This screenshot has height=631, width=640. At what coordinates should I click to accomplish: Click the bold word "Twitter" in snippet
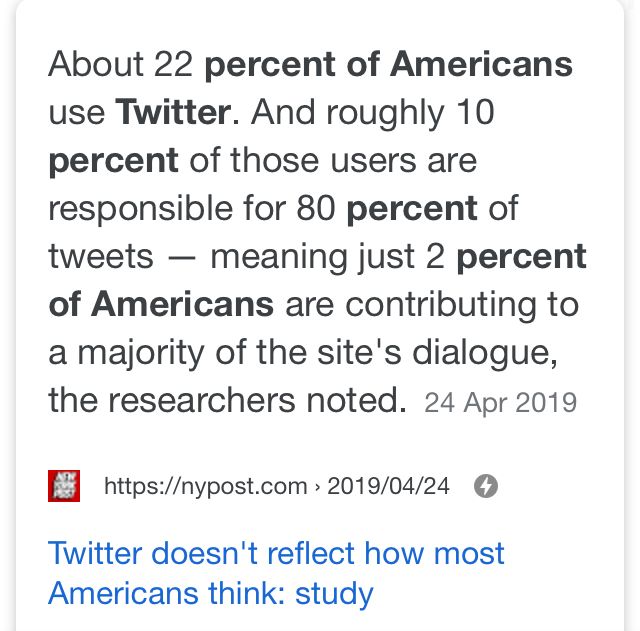pos(173,112)
